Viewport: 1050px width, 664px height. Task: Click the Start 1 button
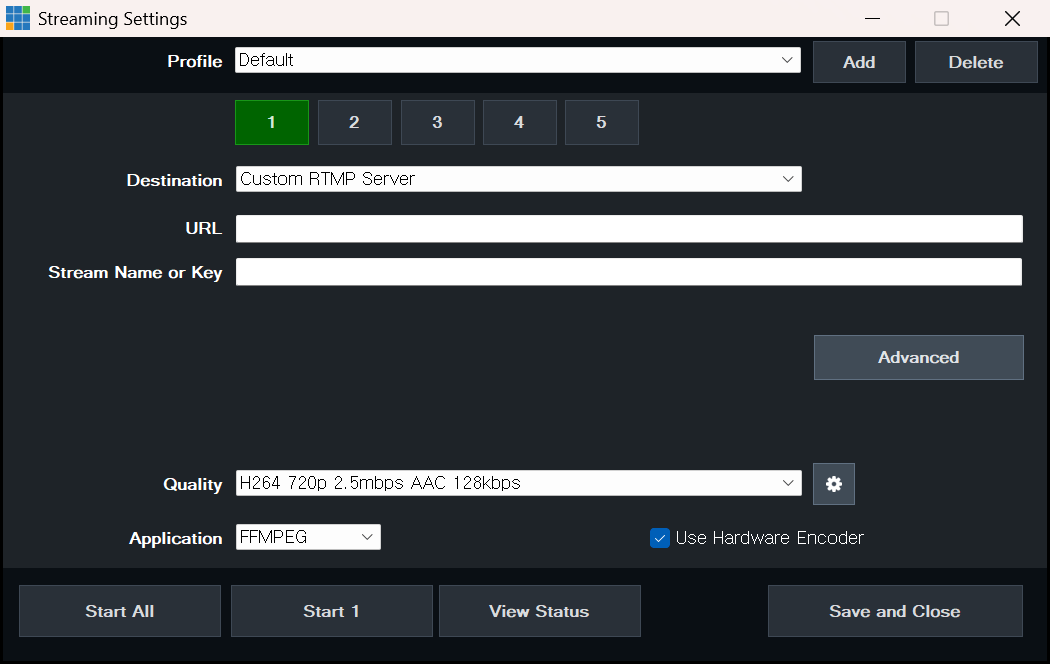pos(332,611)
